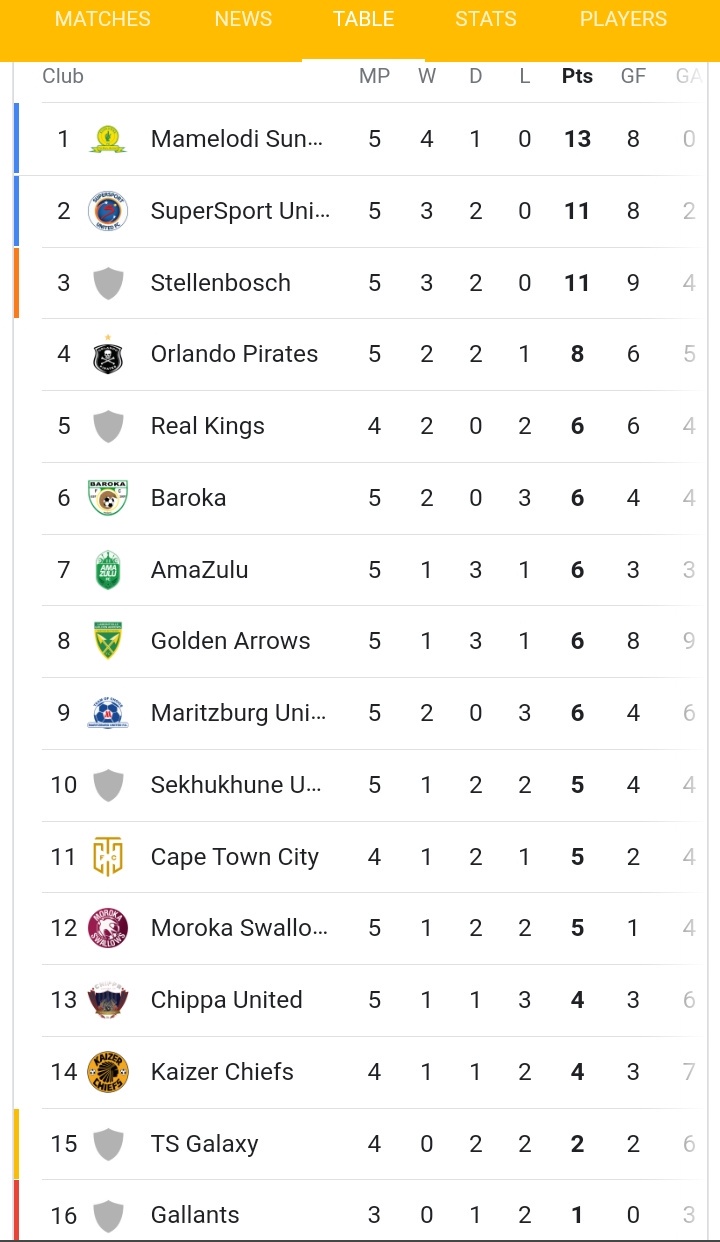The height and width of the screenshot is (1242, 720).
Task: Open the Stellenbosch team name link
Action: 221,283
